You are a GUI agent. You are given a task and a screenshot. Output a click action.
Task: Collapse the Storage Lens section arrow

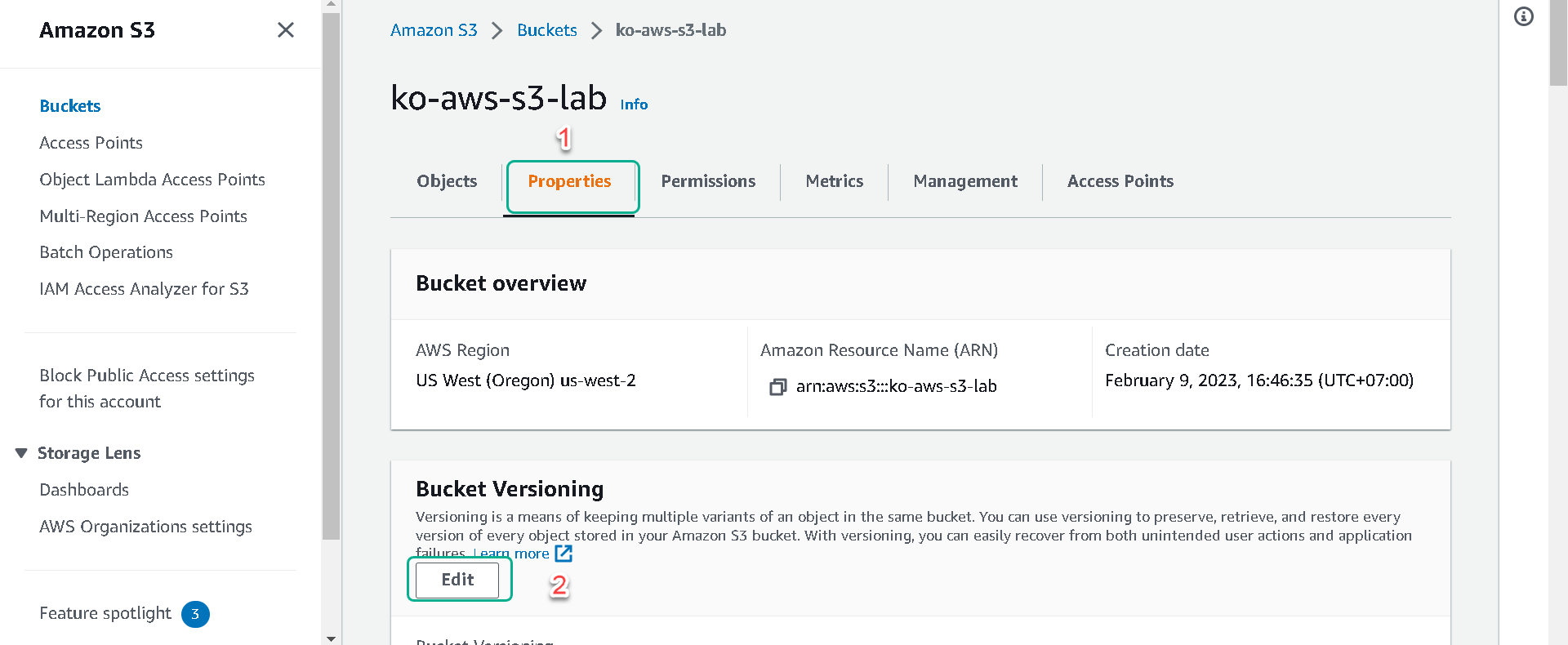point(21,453)
